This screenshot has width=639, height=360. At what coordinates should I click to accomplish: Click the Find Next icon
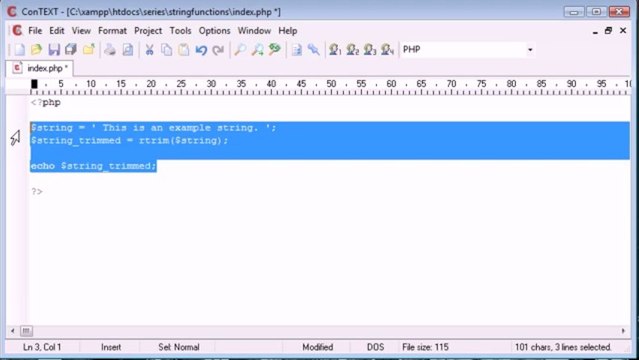click(x=257, y=50)
